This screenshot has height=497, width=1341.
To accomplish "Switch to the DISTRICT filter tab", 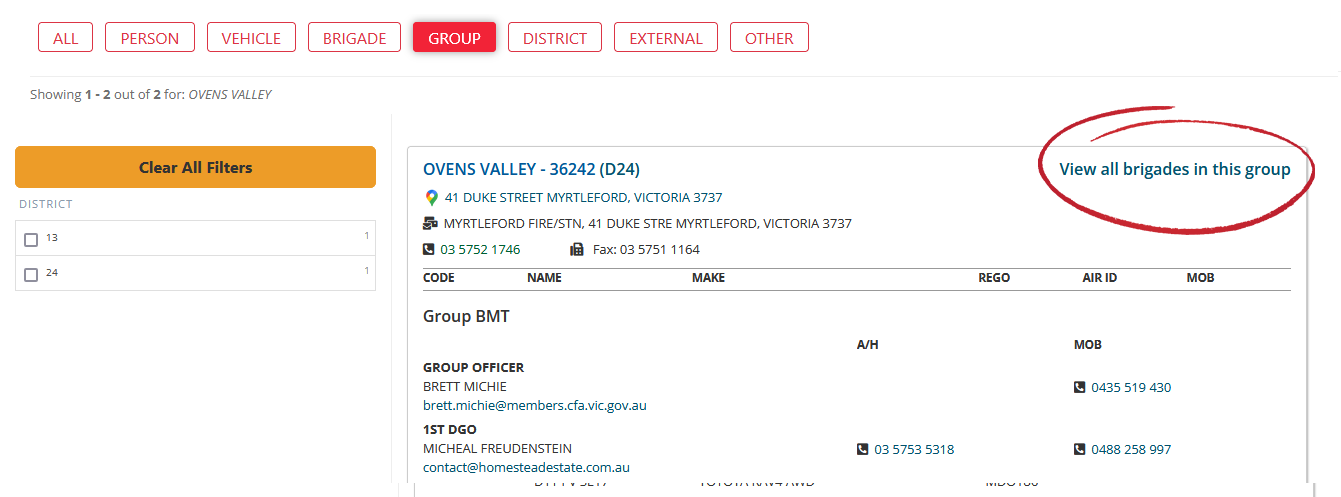I will (x=555, y=38).
